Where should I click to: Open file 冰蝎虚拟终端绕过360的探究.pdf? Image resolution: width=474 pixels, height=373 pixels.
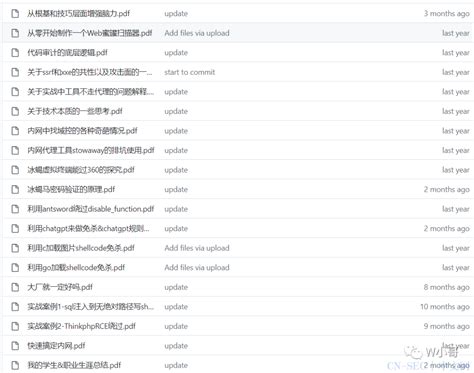(x=81, y=170)
